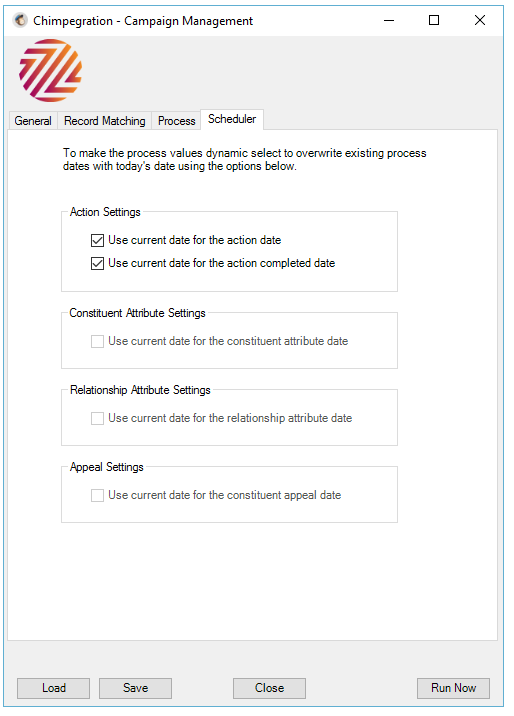Click the Chimpegration title bar app icon

pos(20,21)
